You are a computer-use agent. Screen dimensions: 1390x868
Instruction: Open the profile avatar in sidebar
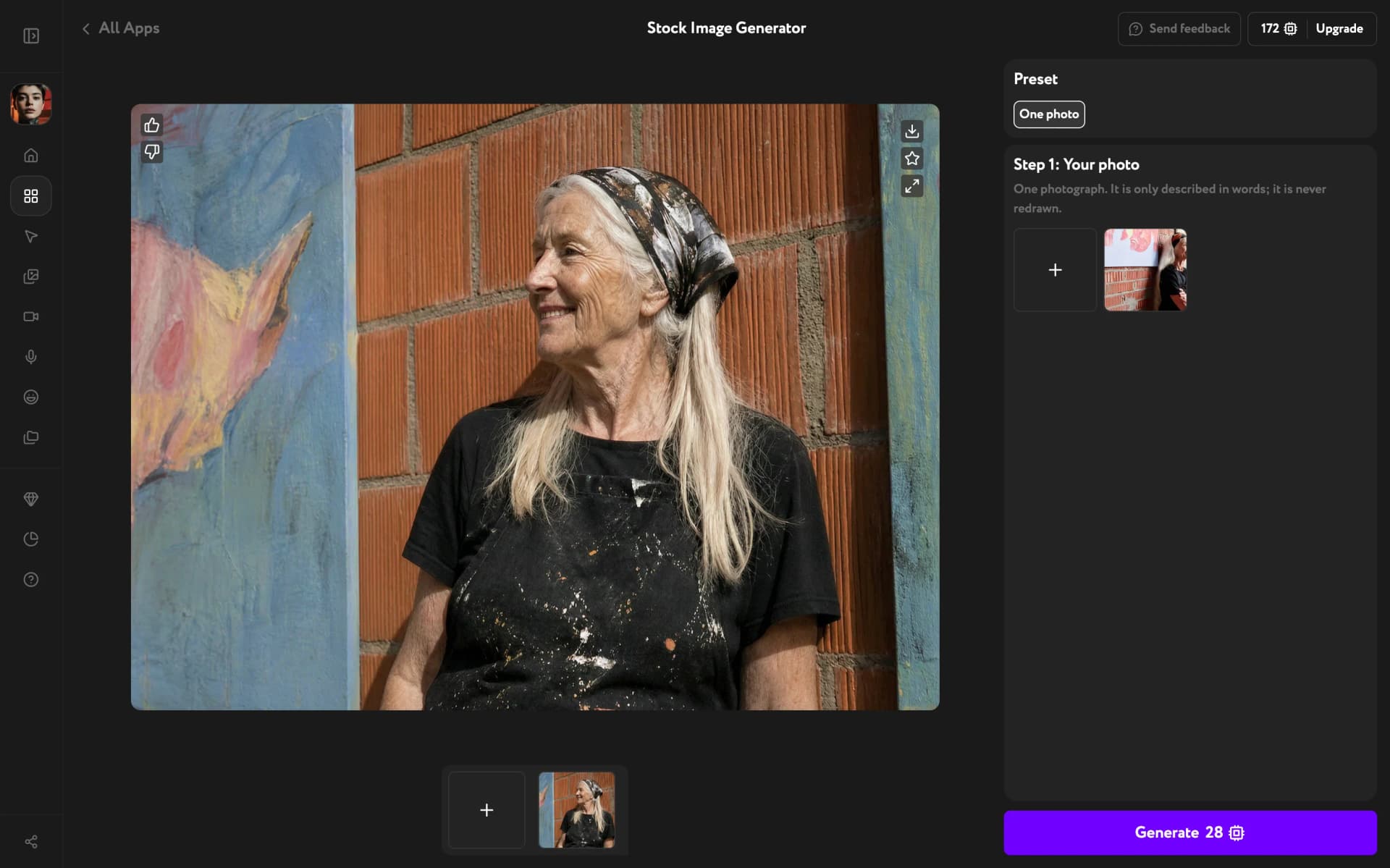[31, 104]
